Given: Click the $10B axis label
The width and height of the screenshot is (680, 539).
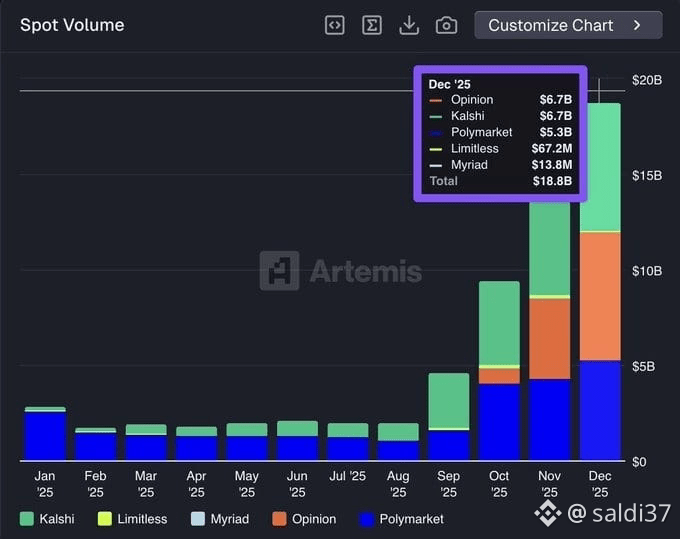Looking at the screenshot, I should click(647, 271).
